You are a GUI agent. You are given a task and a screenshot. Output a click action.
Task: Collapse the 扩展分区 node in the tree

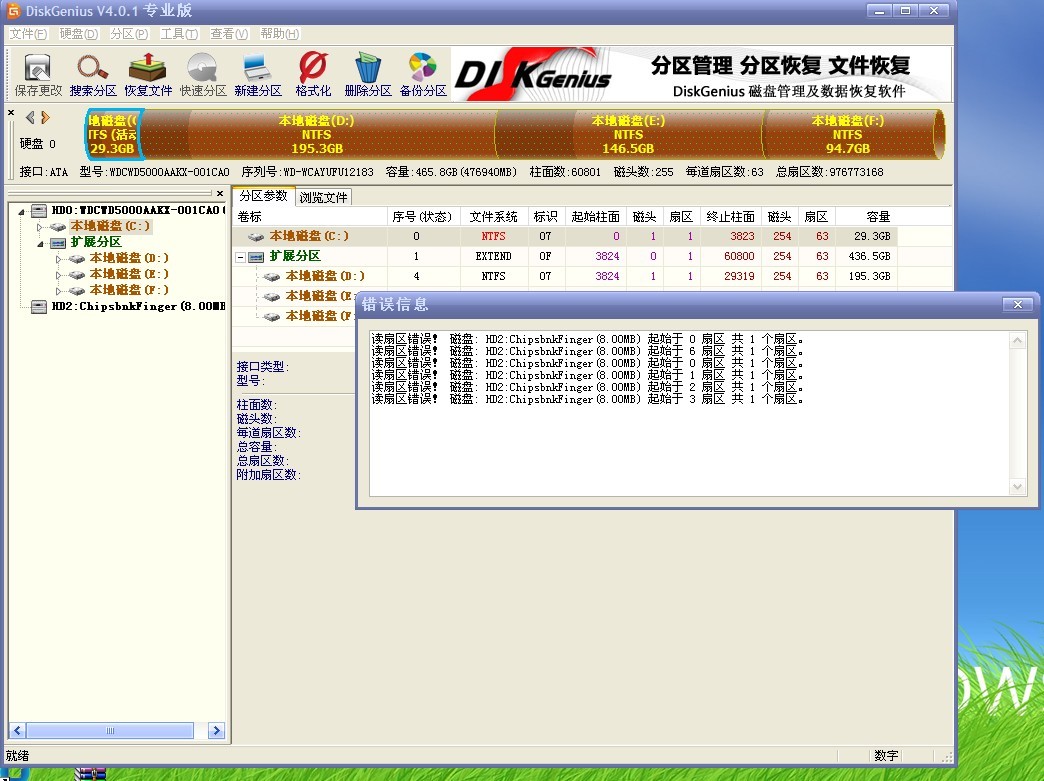tap(41, 243)
